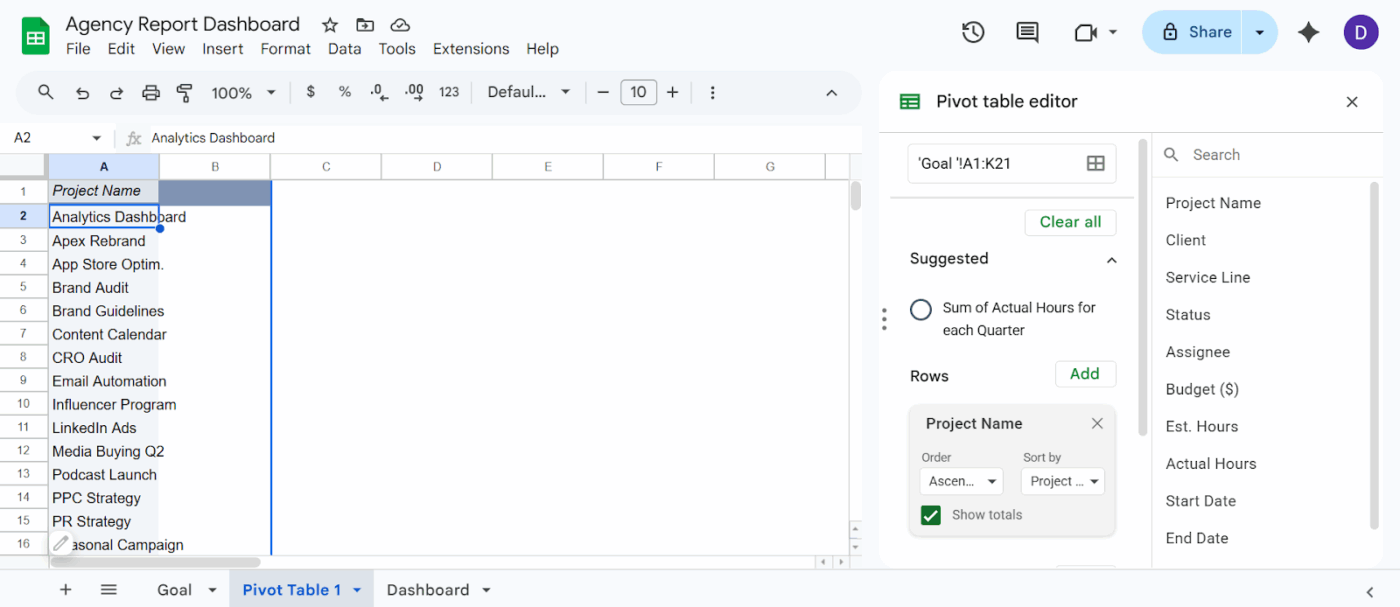Click the Undo icon

coord(82,91)
